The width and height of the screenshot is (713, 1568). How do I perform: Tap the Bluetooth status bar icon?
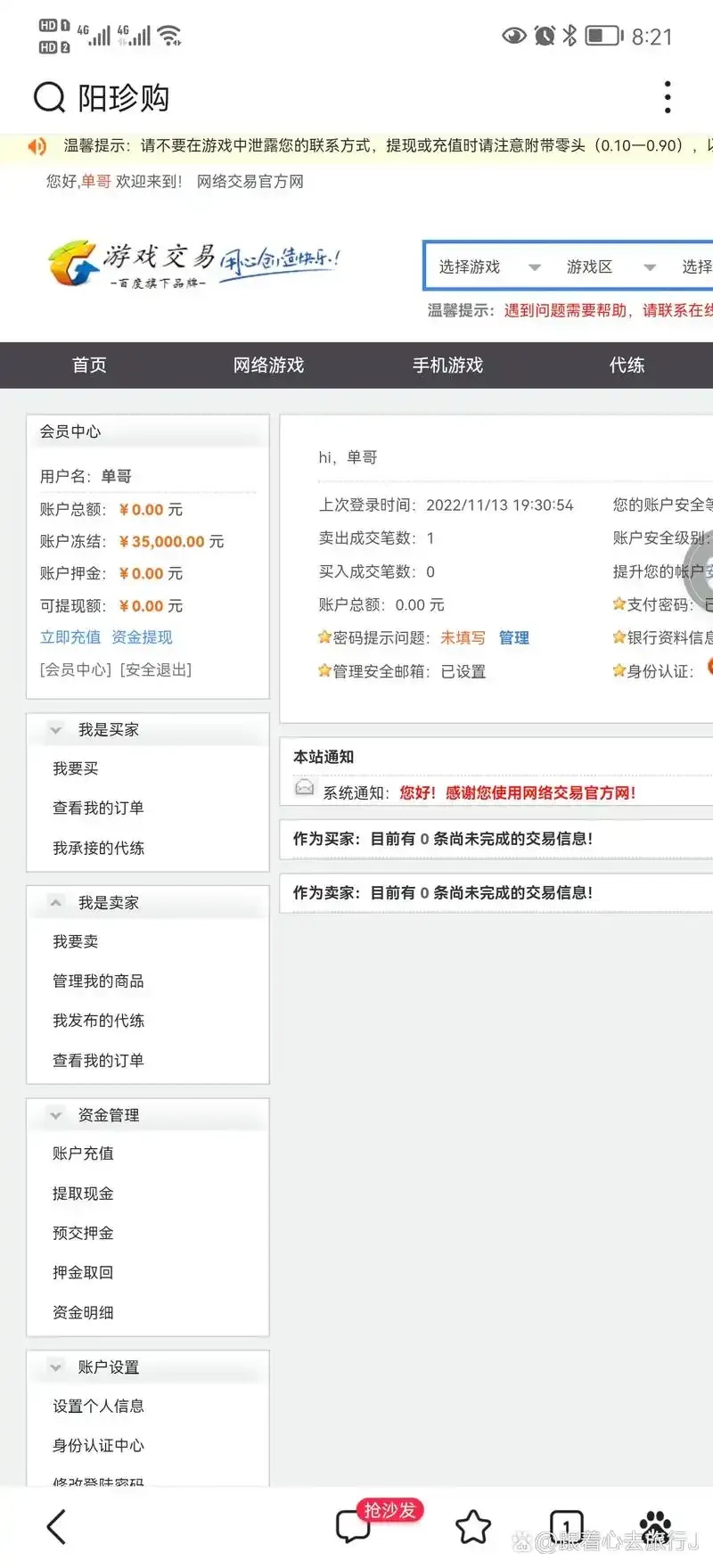pyautogui.click(x=570, y=36)
